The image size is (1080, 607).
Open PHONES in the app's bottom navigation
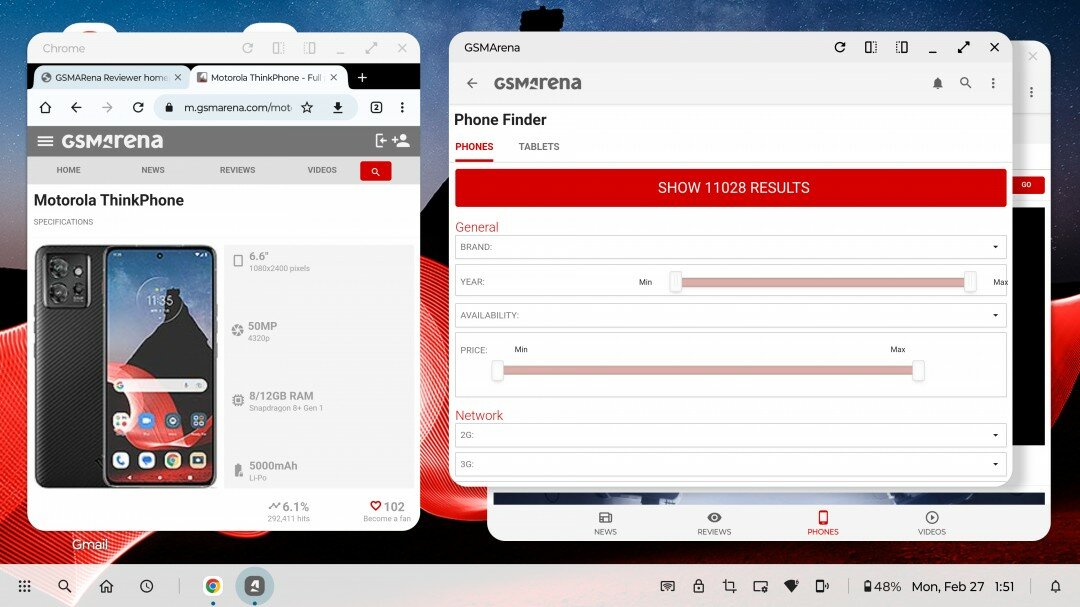[x=823, y=523]
